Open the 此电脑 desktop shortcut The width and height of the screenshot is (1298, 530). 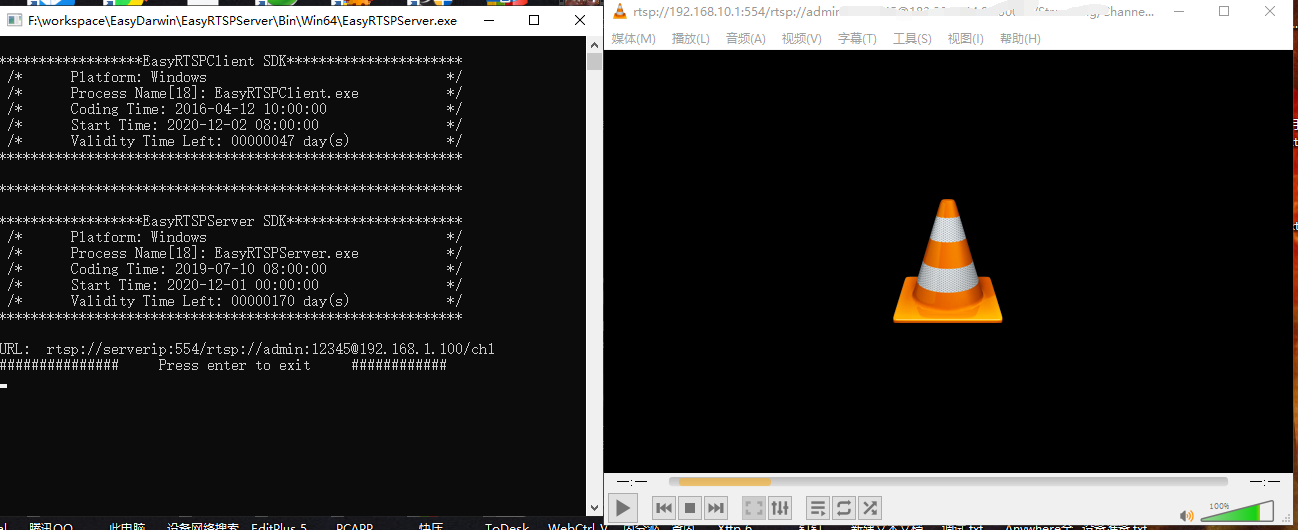pos(127,526)
